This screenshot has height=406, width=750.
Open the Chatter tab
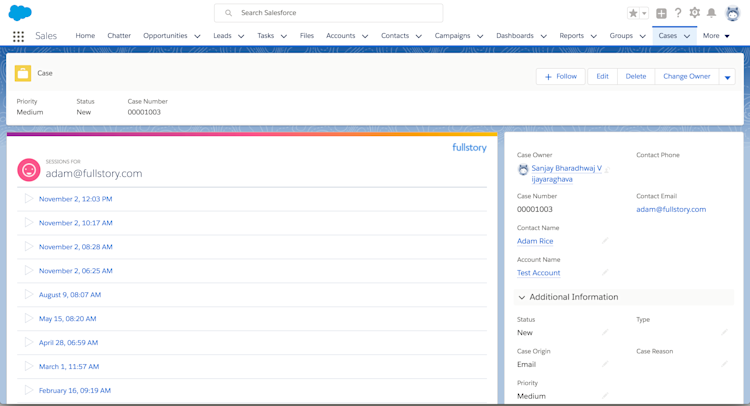click(119, 36)
